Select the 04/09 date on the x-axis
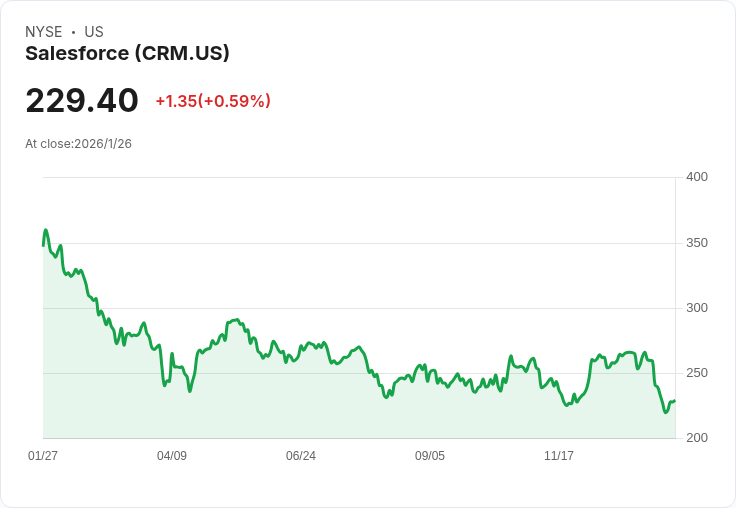 point(172,456)
